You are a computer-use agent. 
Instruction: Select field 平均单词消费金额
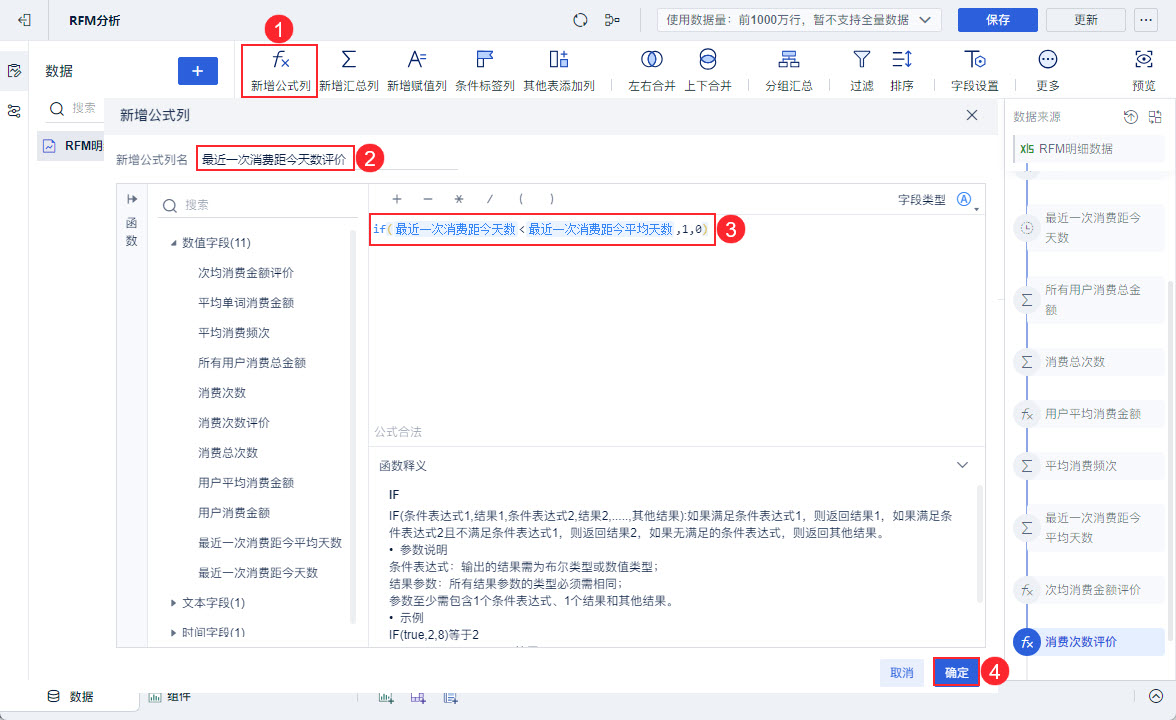[x=246, y=303]
